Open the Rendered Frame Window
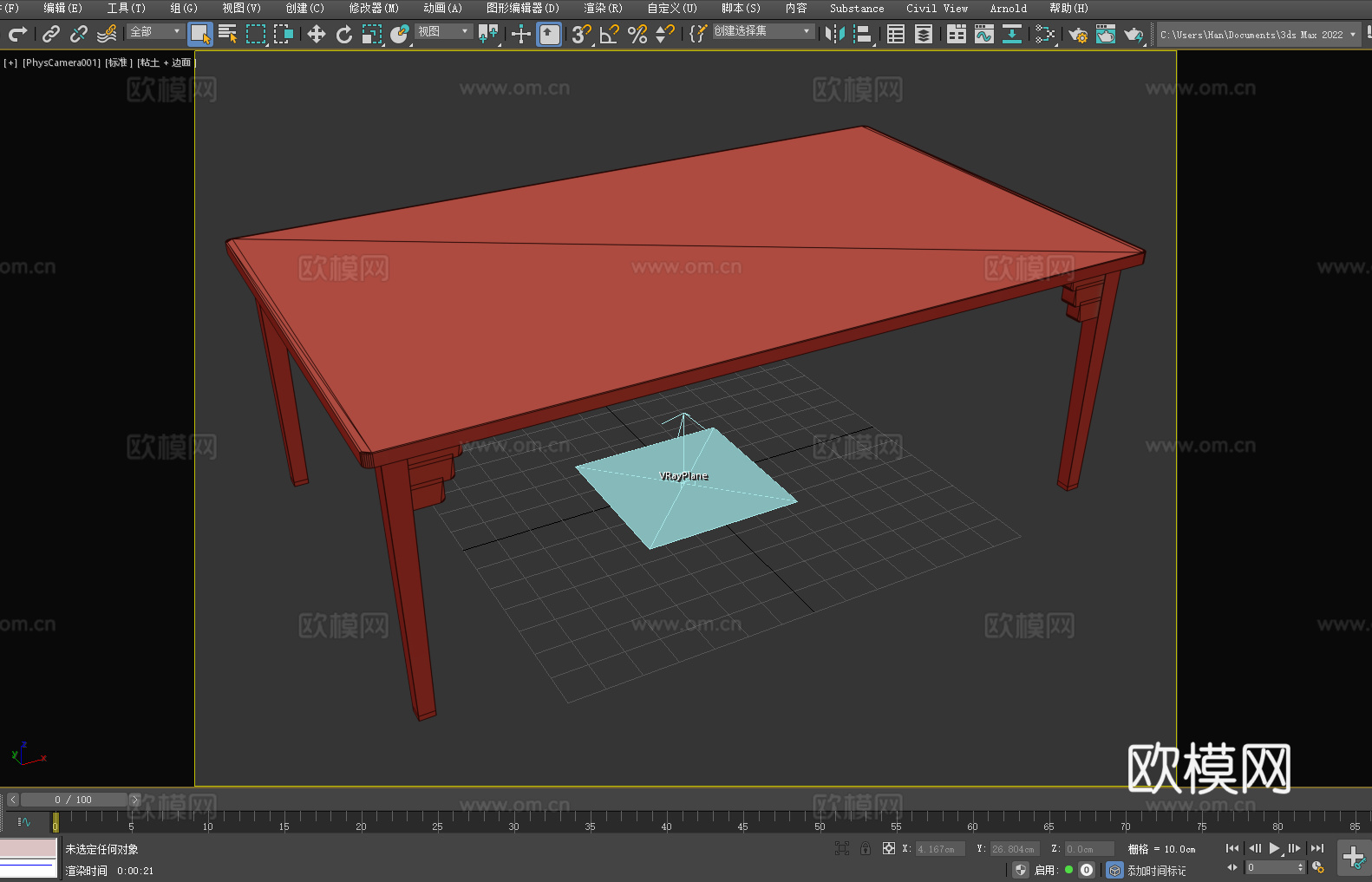 click(1106, 34)
